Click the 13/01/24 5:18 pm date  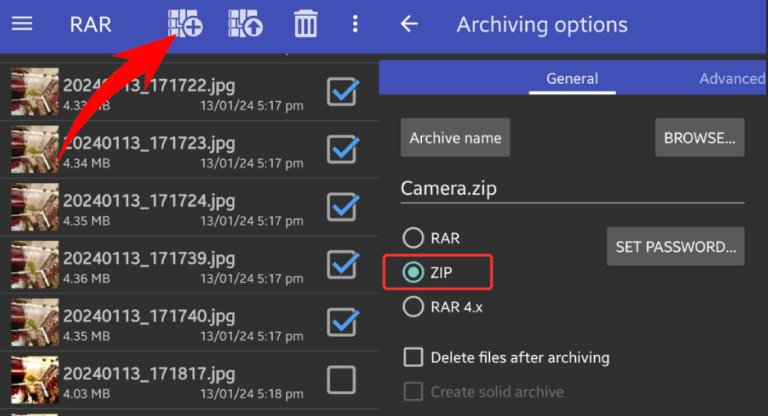[252, 393]
